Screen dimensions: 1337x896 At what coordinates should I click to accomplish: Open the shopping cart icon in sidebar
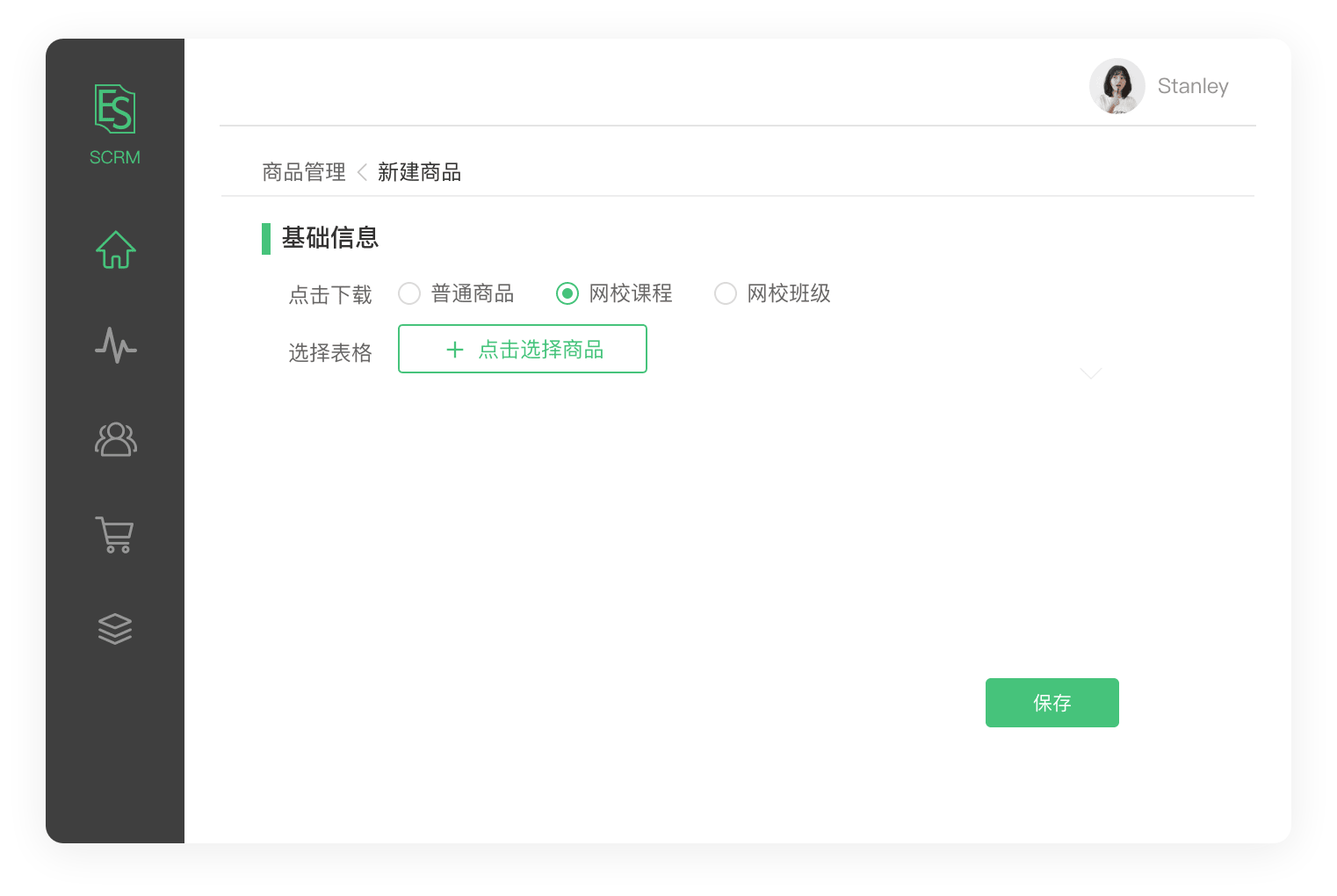(x=114, y=534)
